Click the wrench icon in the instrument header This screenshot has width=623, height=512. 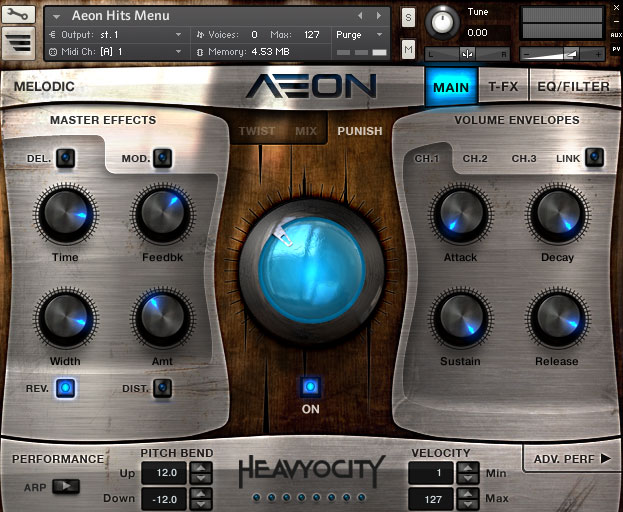pyautogui.click(x=19, y=15)
